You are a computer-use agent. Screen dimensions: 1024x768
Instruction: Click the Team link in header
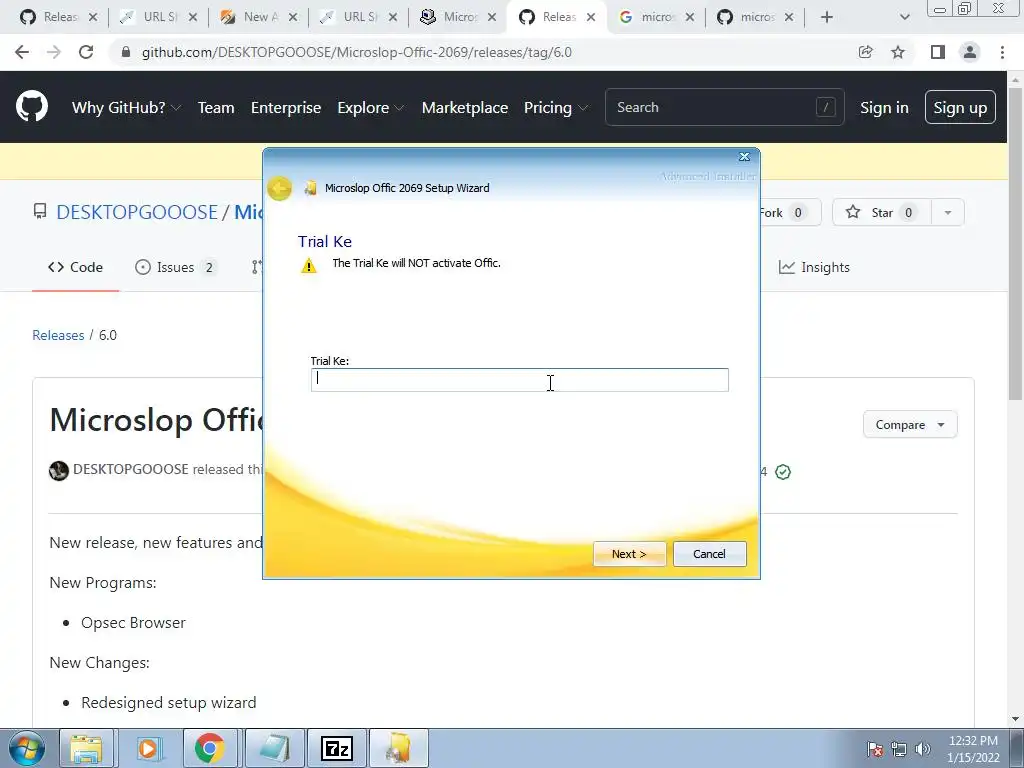216,107
